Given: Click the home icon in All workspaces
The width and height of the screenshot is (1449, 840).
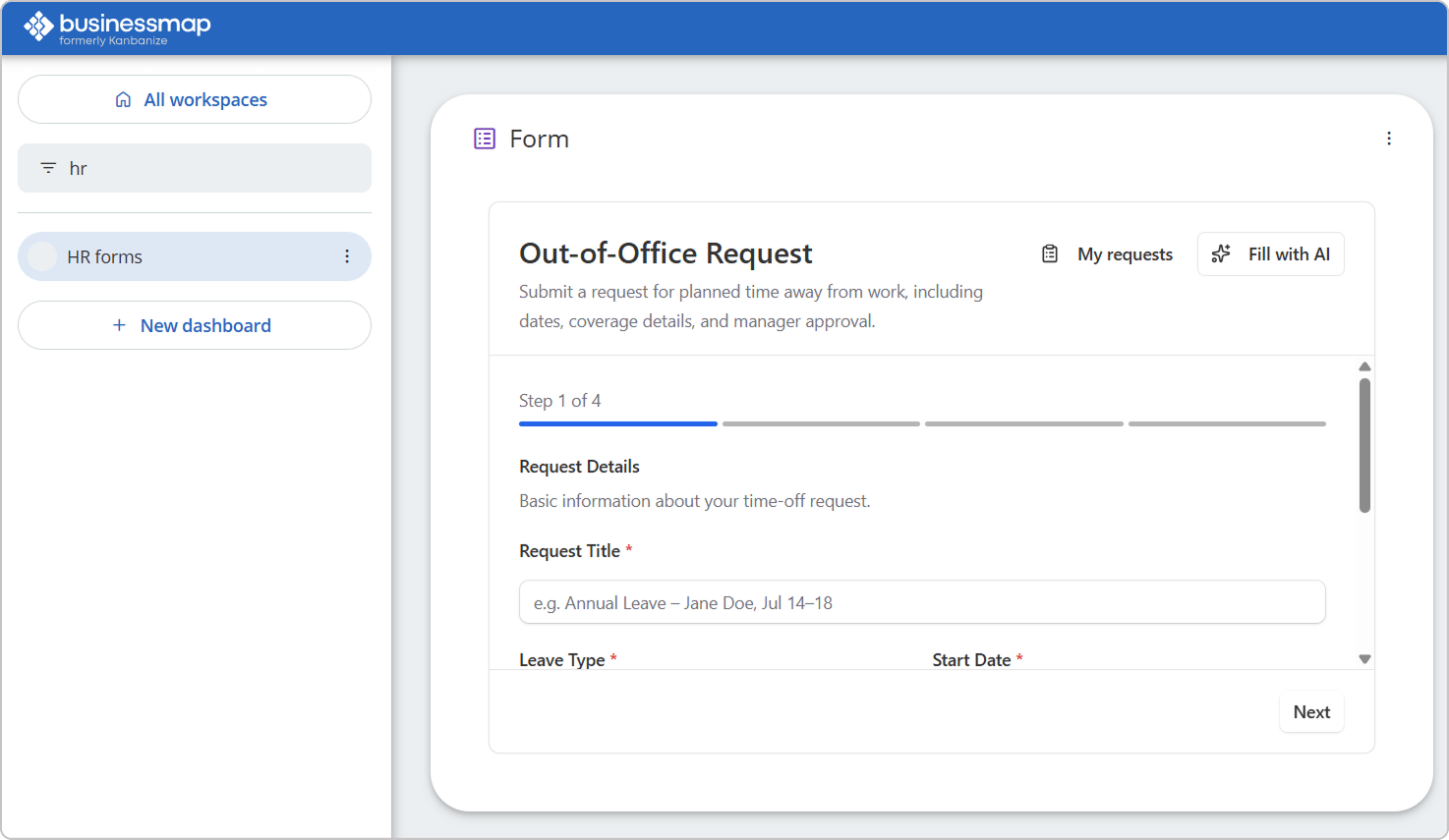Looking at the screenshot, I should tap(123, 99).
